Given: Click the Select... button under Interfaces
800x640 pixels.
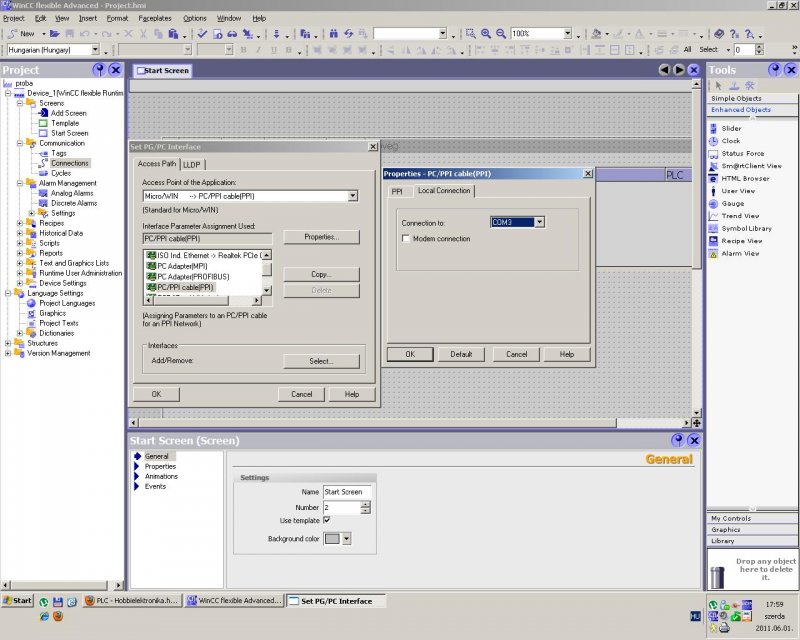Looking at the screenshot, I should pyautogui.click(x=321, y=361).
